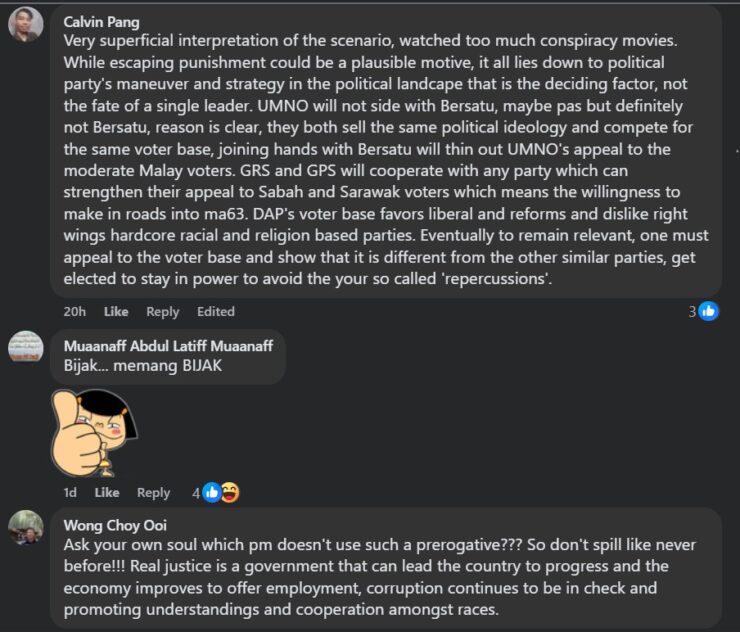740x632 pixels.
Task: Show the 4 reactions count list
Action: [x=196, y=492]
